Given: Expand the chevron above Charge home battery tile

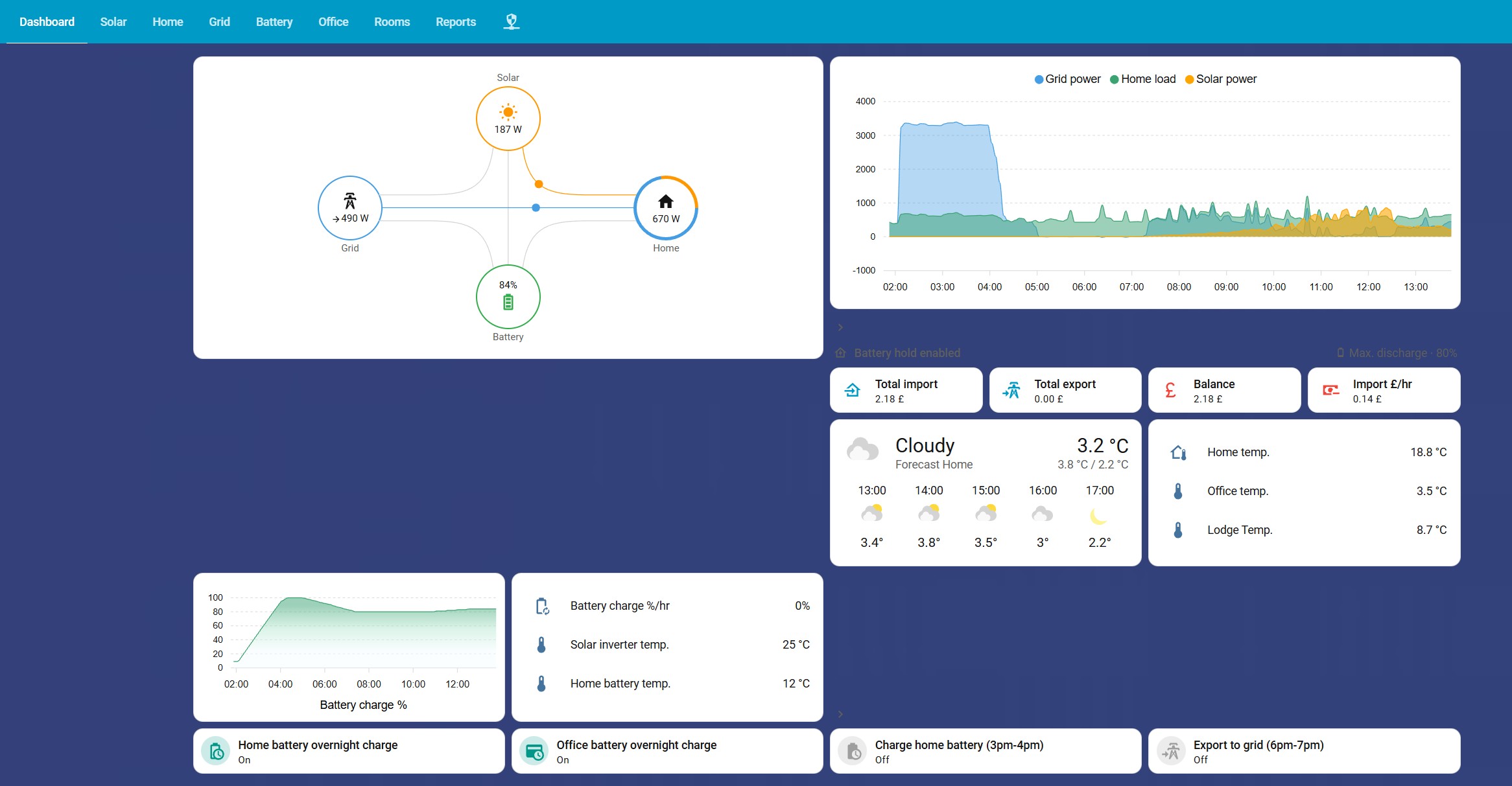Looking at the screenshot, I should point(840,714).
